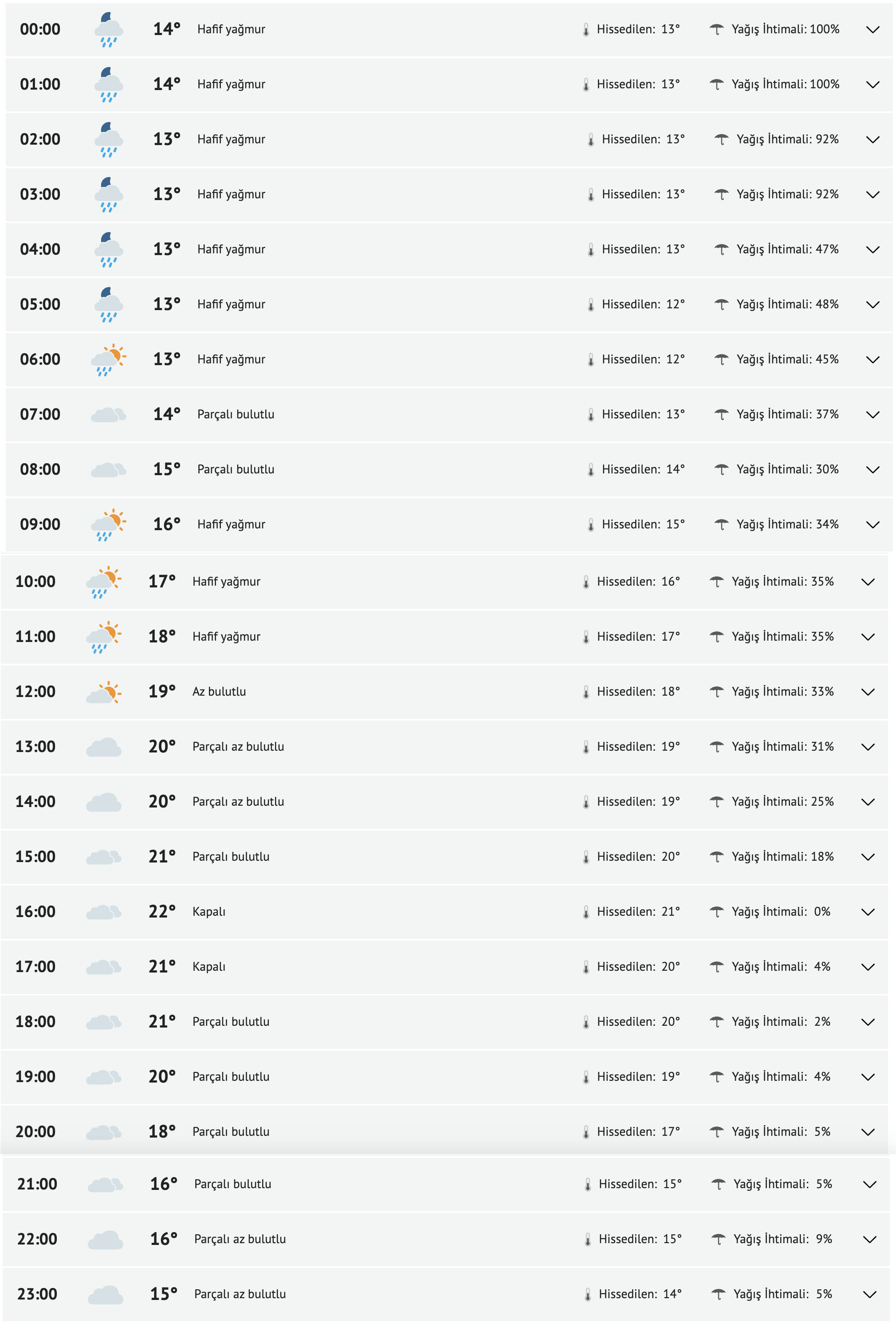Click 'Yağış İhtimali: 100%' at 01:00
This screenshot has height=1335, width=896.
[785, 85]
